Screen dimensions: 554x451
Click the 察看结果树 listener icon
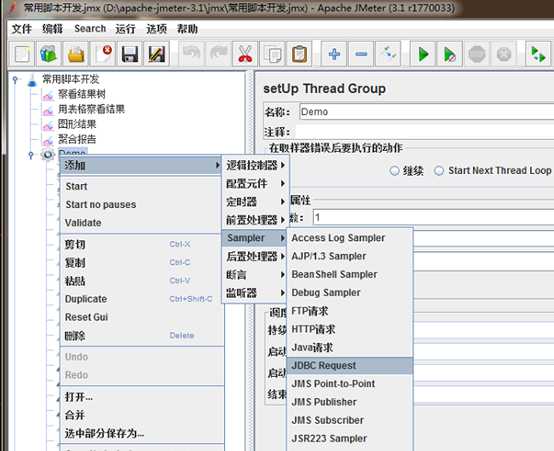(48, 95)
